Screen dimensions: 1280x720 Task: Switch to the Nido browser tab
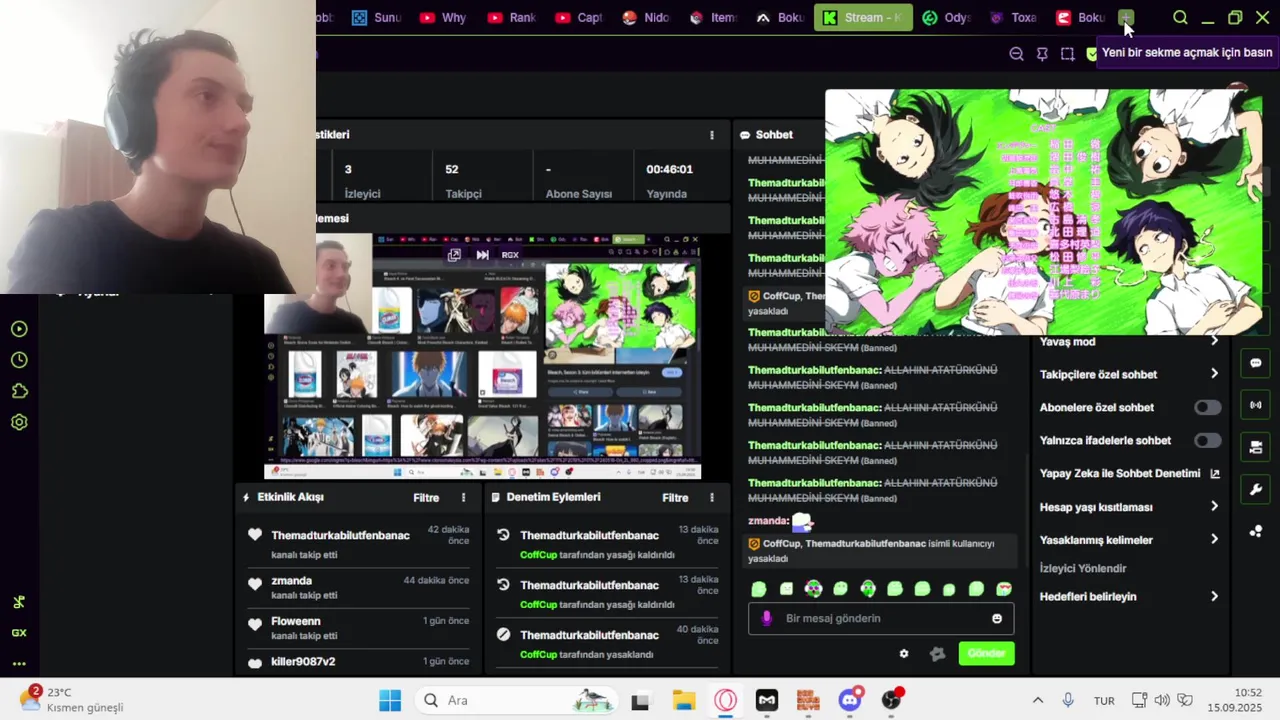645,17
